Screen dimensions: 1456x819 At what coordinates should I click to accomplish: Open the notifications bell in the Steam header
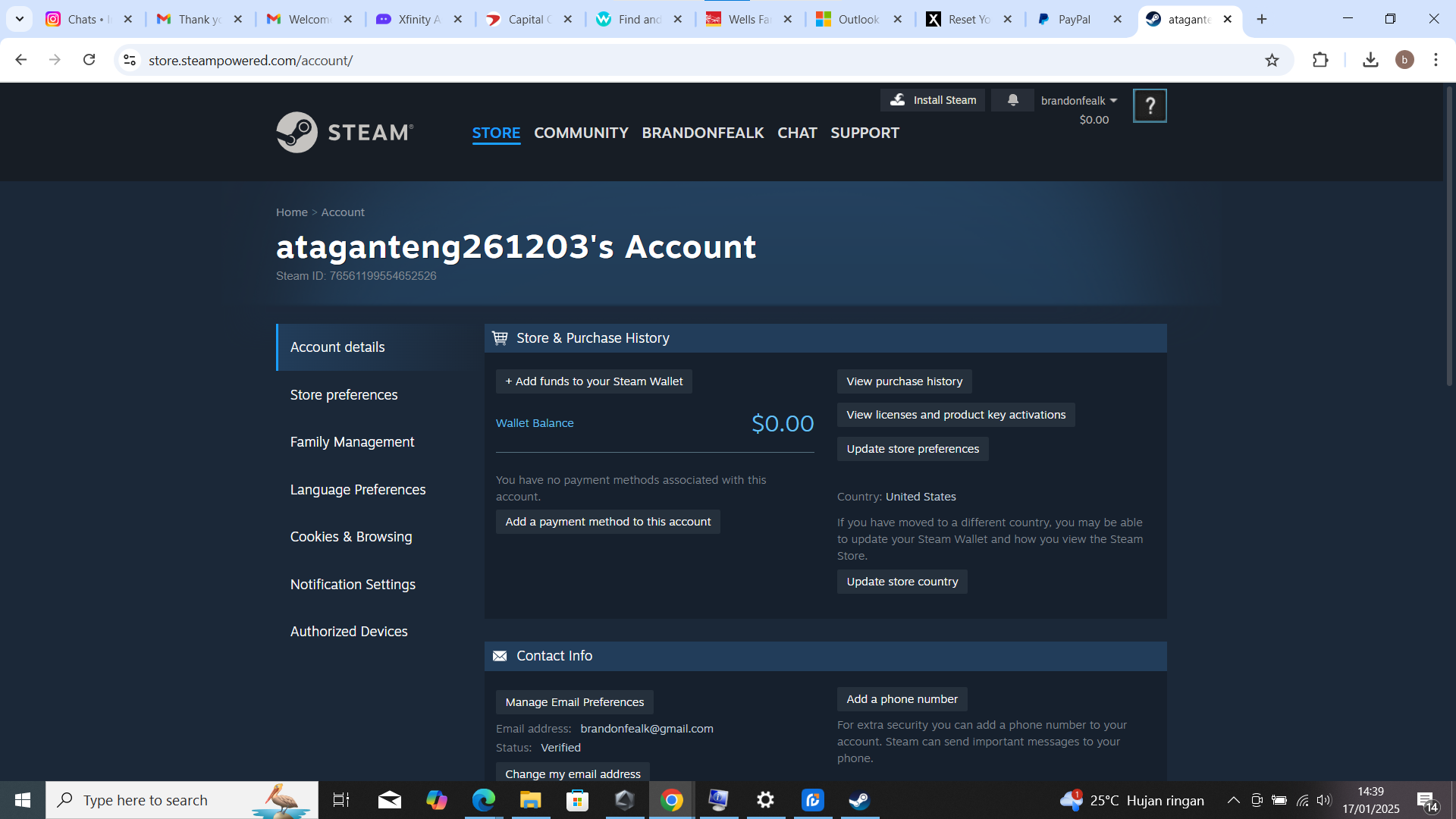tap(1012, 100)
